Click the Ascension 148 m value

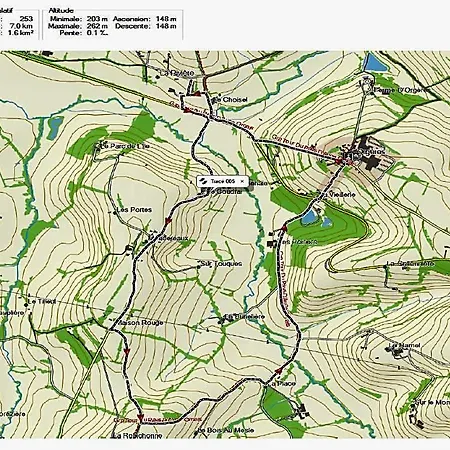tap(166, 19)
